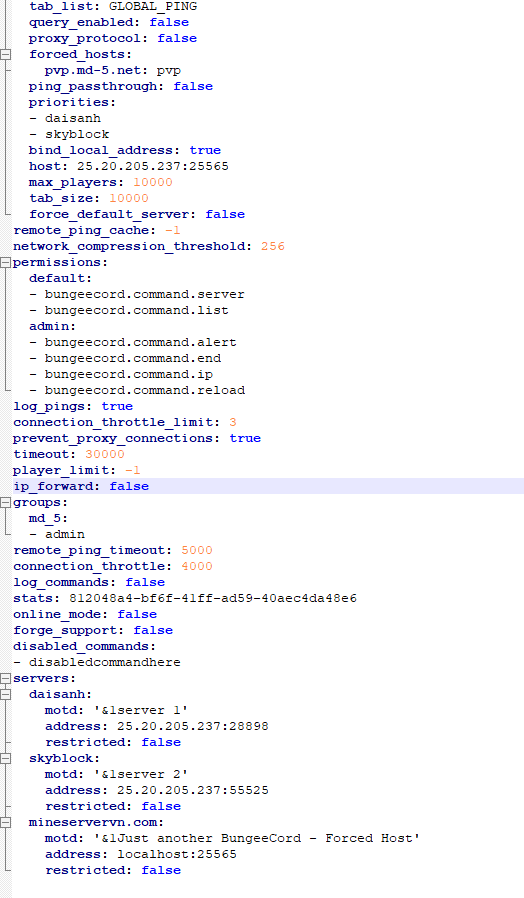Click the localhost:25565 address value
This screenshot has width=524, height=898.
point(177,854)
